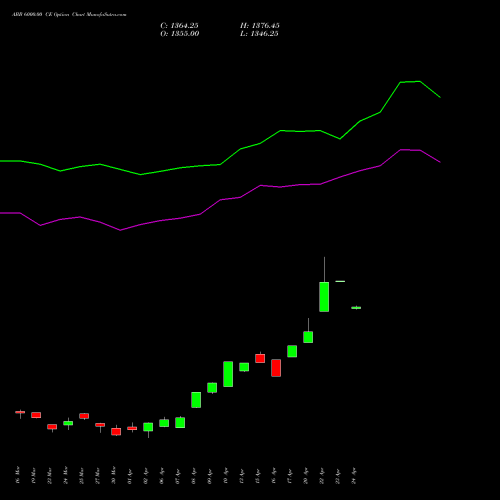Select the 24 Mar date label
This screenshot has height=500, width=500.
[x=66, y=475]
